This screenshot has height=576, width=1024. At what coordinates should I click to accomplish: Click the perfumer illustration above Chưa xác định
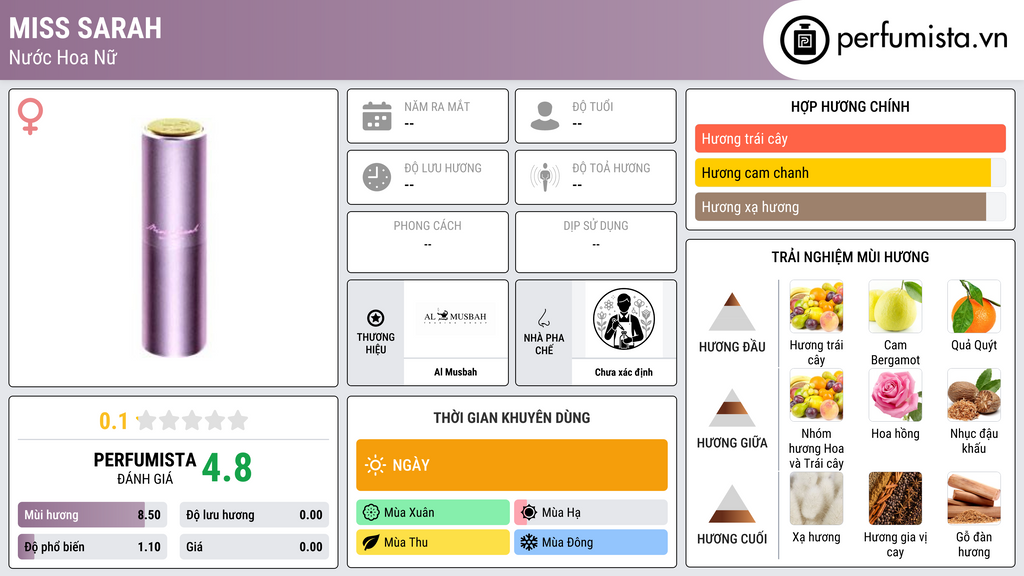coord(624,319)
